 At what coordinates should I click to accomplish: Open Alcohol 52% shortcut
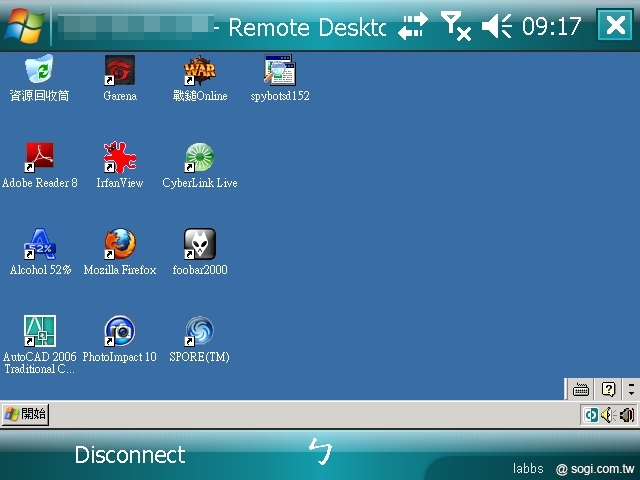tap(39, 245)
